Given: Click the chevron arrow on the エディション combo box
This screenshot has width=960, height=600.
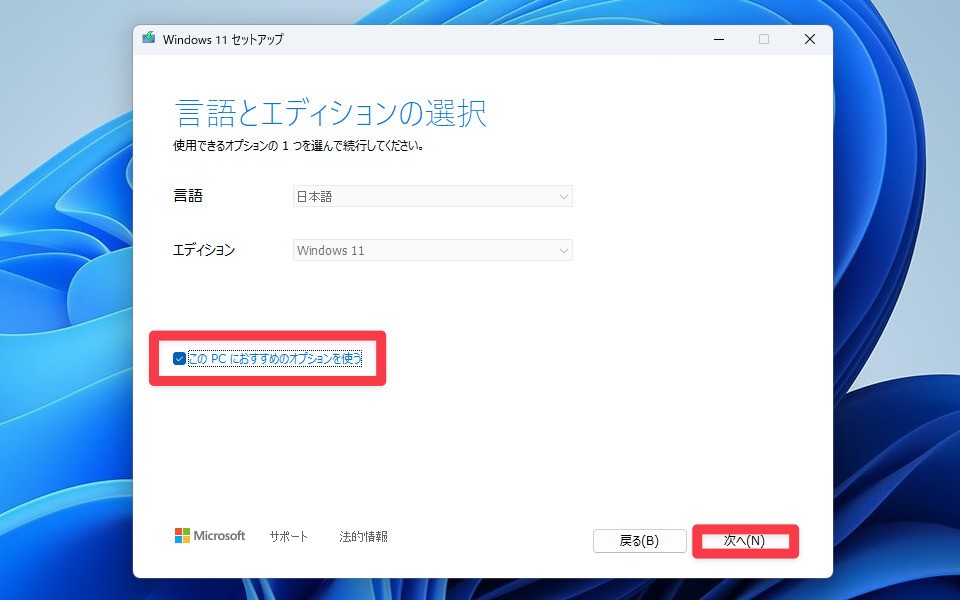Looking at the screenshot, I should click(x=563, y=250).
